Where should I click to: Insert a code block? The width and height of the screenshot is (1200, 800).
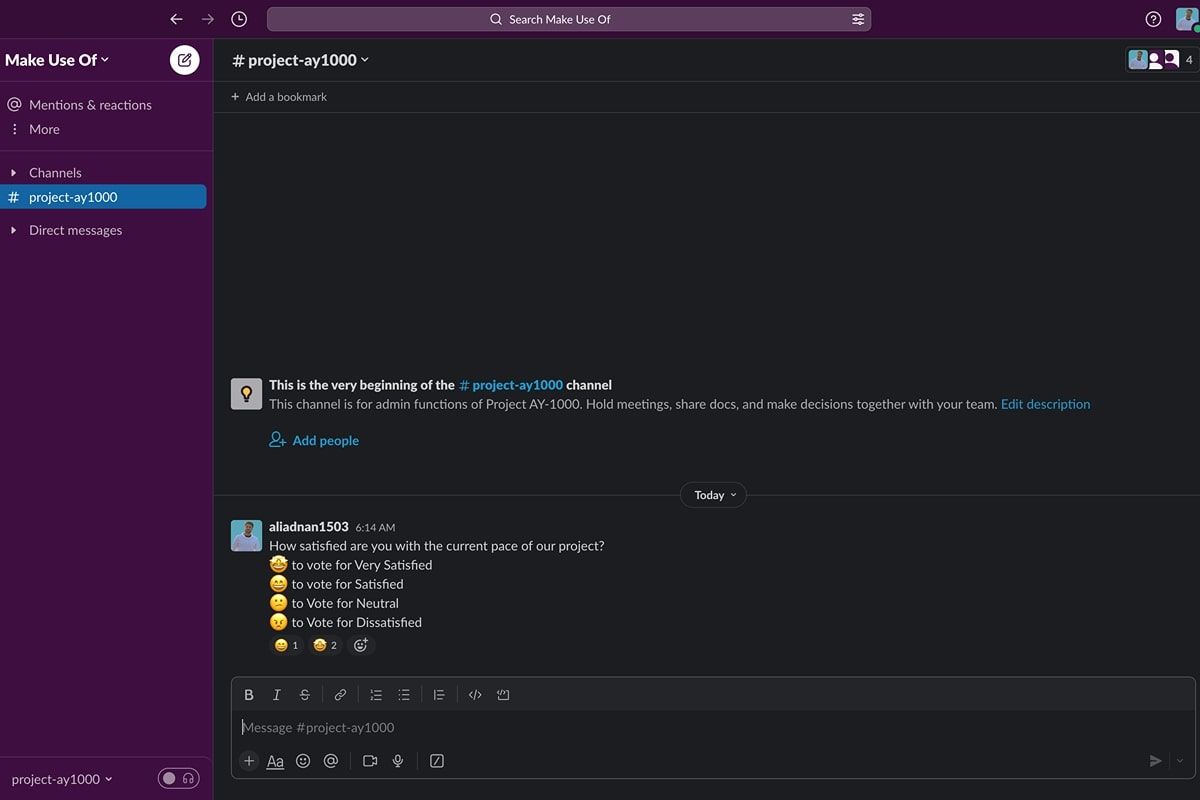click(503, 695)
